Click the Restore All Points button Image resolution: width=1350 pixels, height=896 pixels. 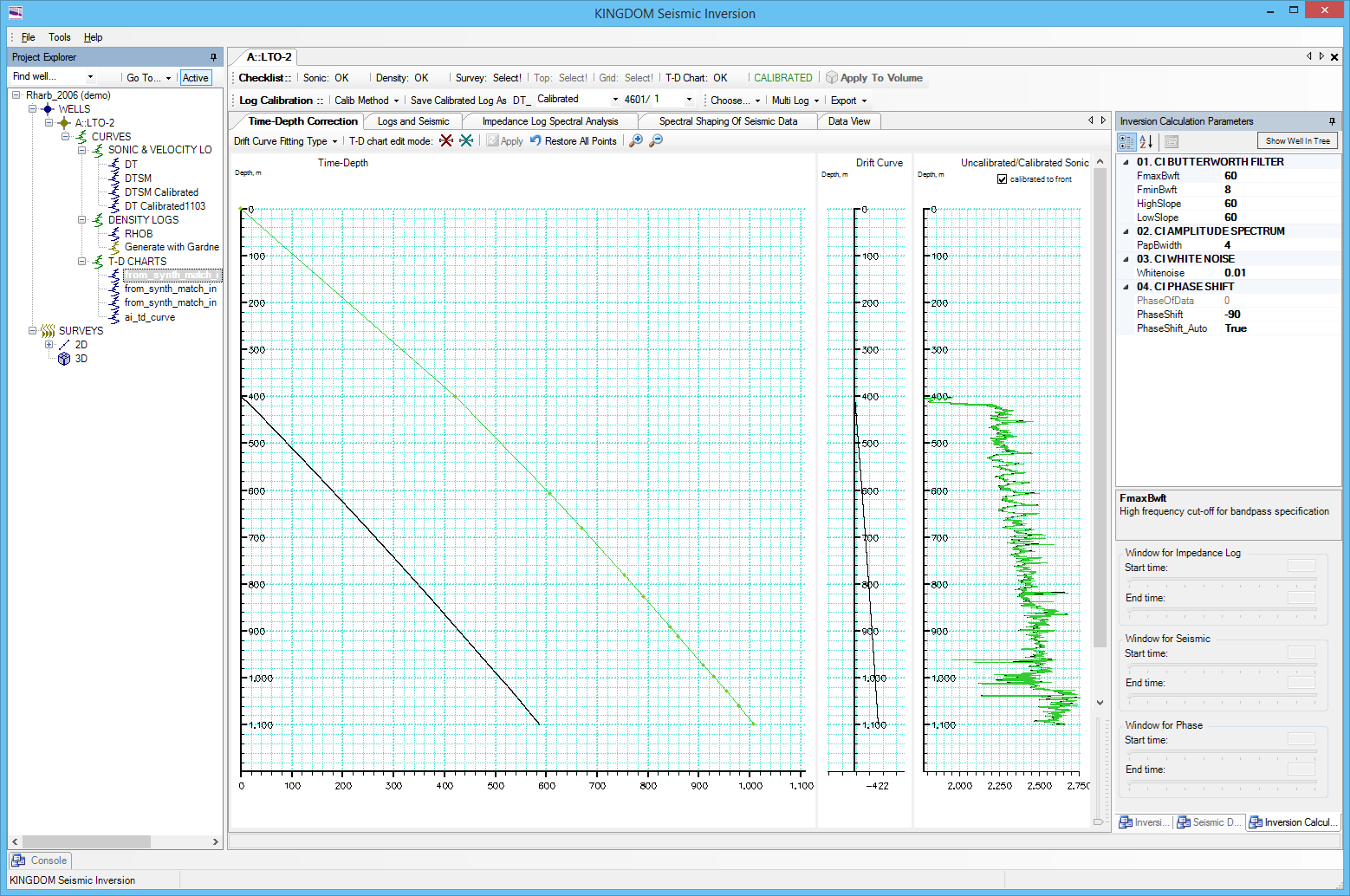click(x=573, y=141)
